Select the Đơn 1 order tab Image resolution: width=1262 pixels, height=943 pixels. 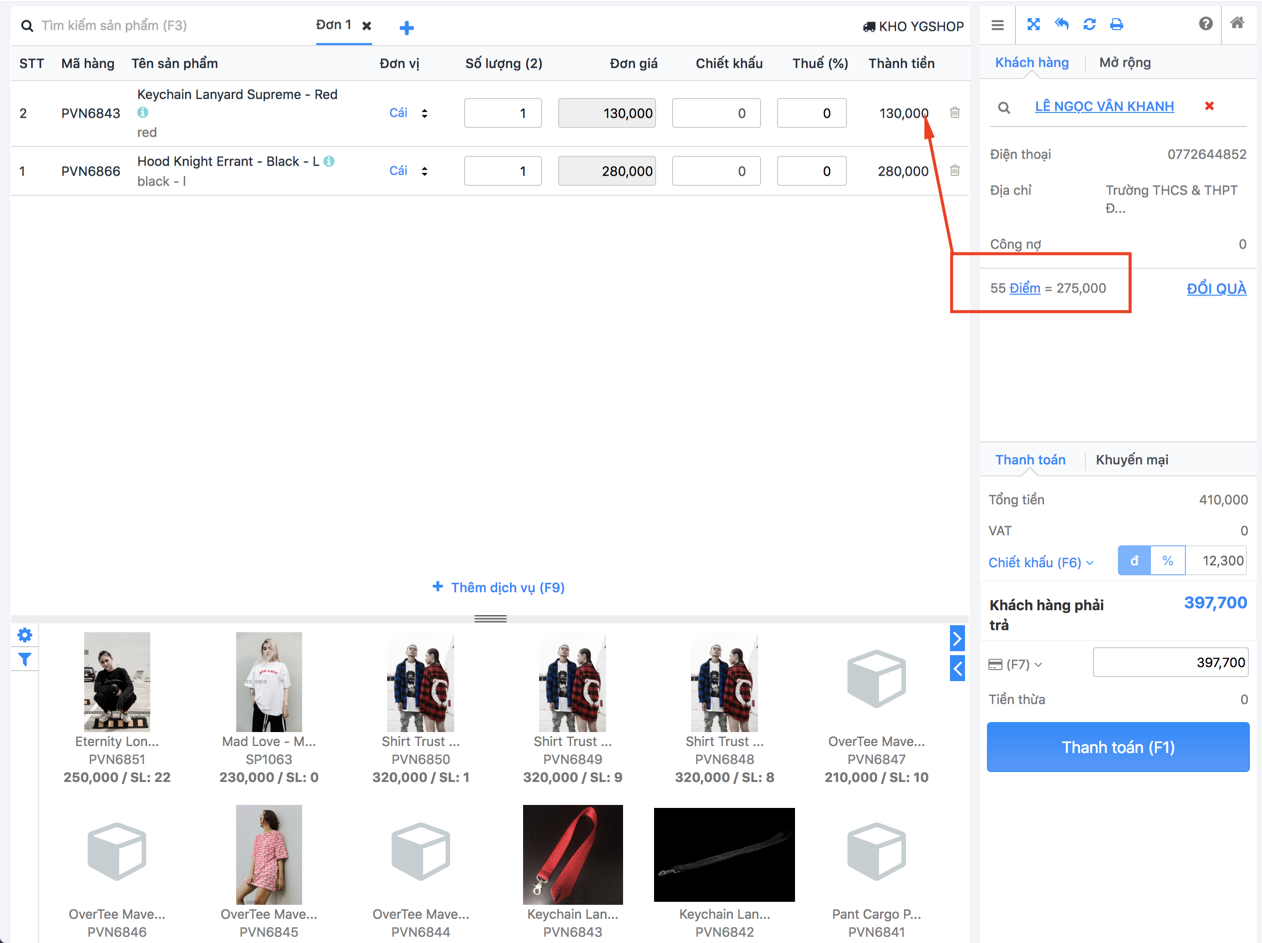(x=334, y=25)
